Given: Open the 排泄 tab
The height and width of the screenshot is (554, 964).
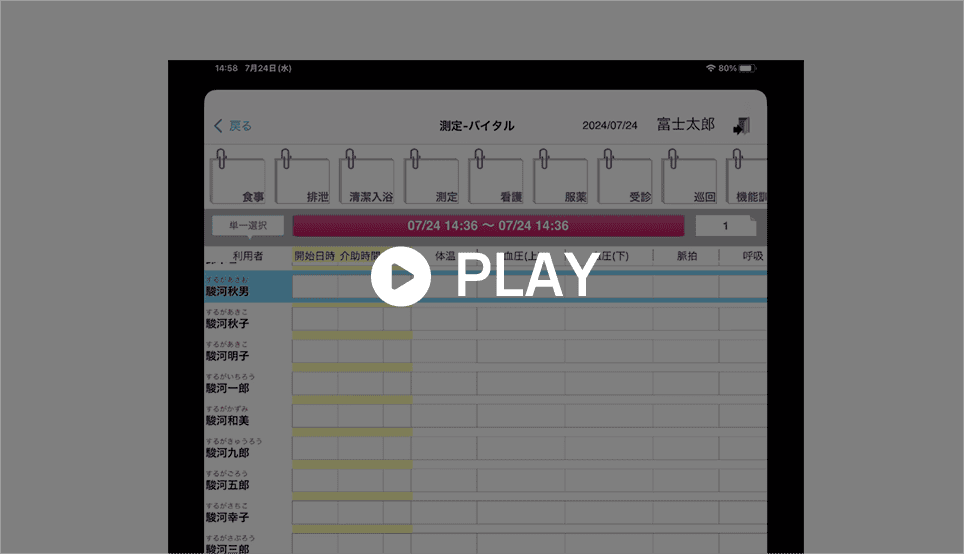Looking at the screenshot, I should click(x=302, y=178).
